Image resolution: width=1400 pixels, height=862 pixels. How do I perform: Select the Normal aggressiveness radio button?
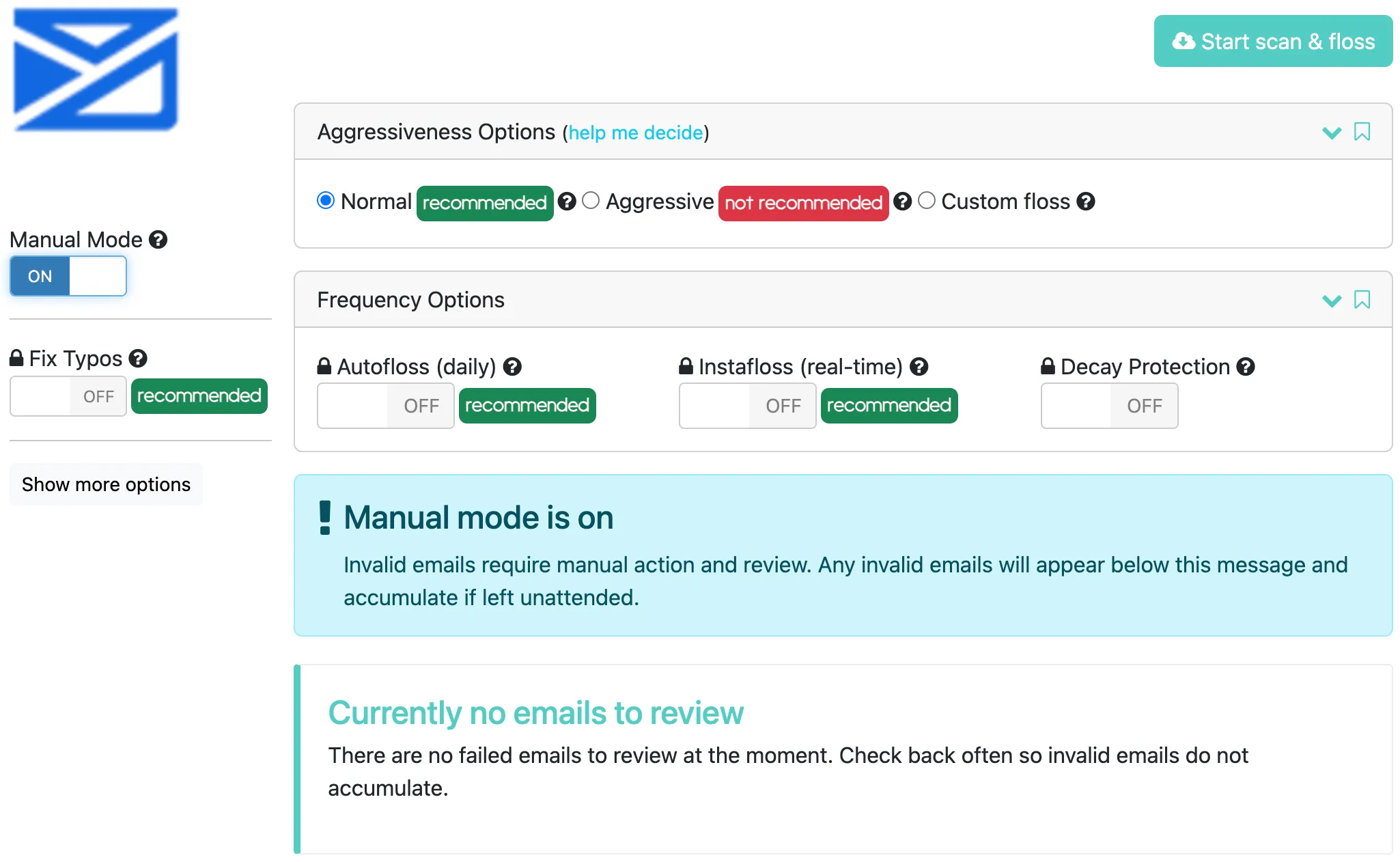326,200
